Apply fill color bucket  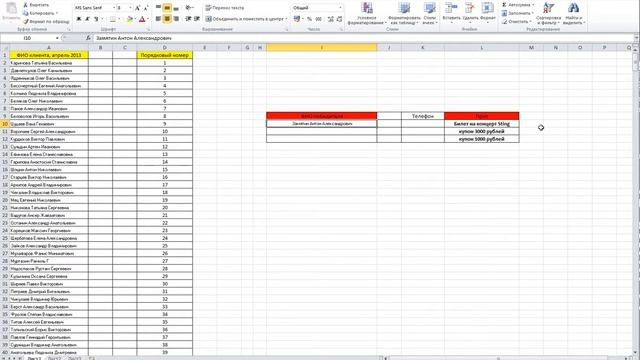(129, 19)
